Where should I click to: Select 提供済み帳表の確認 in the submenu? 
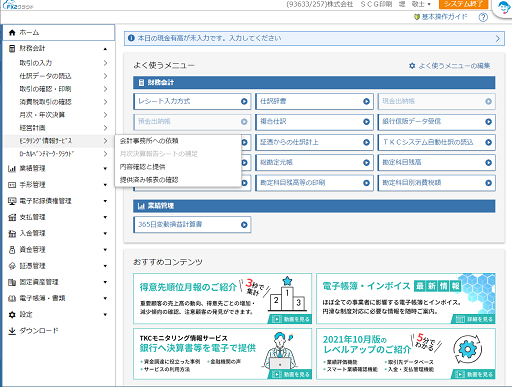[149, 180]
